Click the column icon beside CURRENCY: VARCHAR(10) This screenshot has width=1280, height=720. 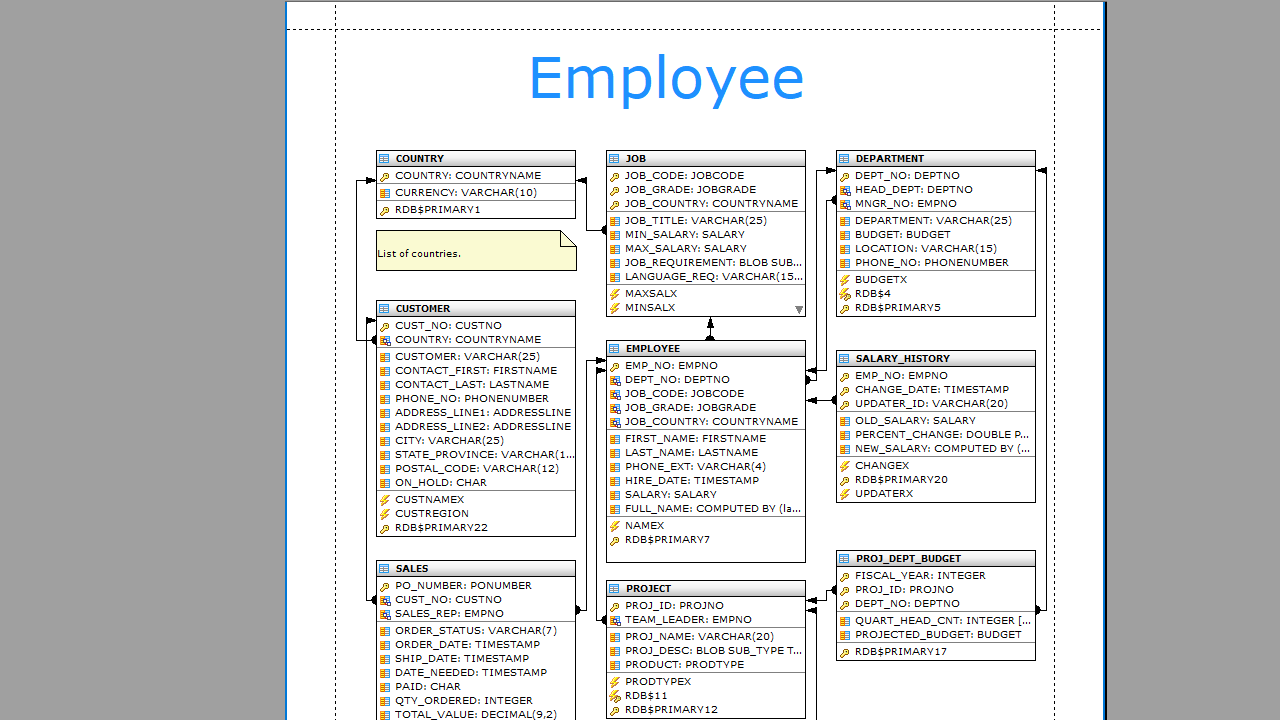[385, 193]
